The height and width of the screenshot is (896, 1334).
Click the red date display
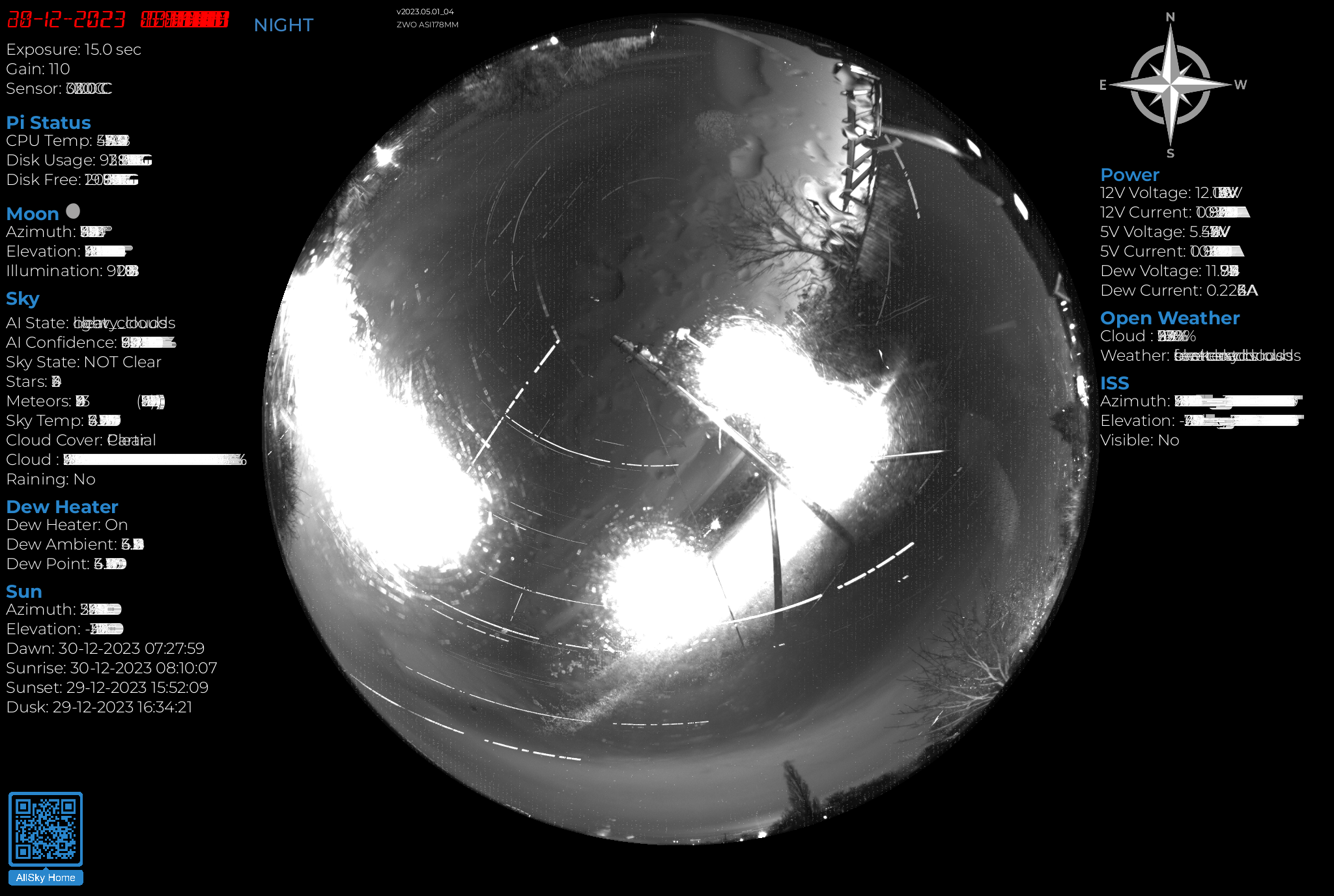[66, 20]
